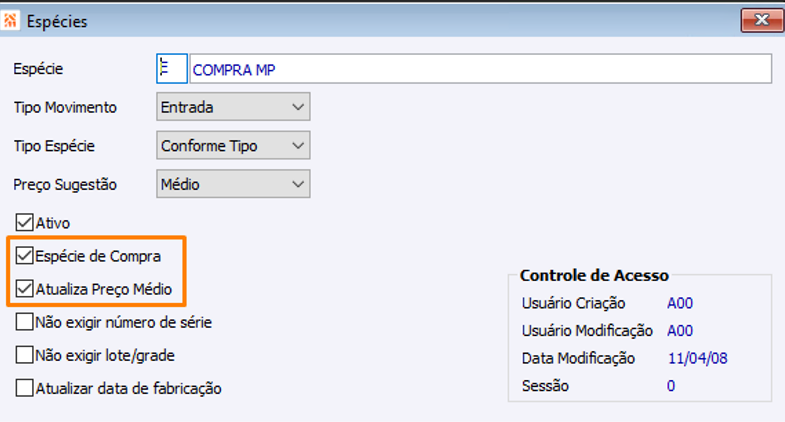Click the Controle de Acesso group heading
785x422 pixels.
click(594, 275)
